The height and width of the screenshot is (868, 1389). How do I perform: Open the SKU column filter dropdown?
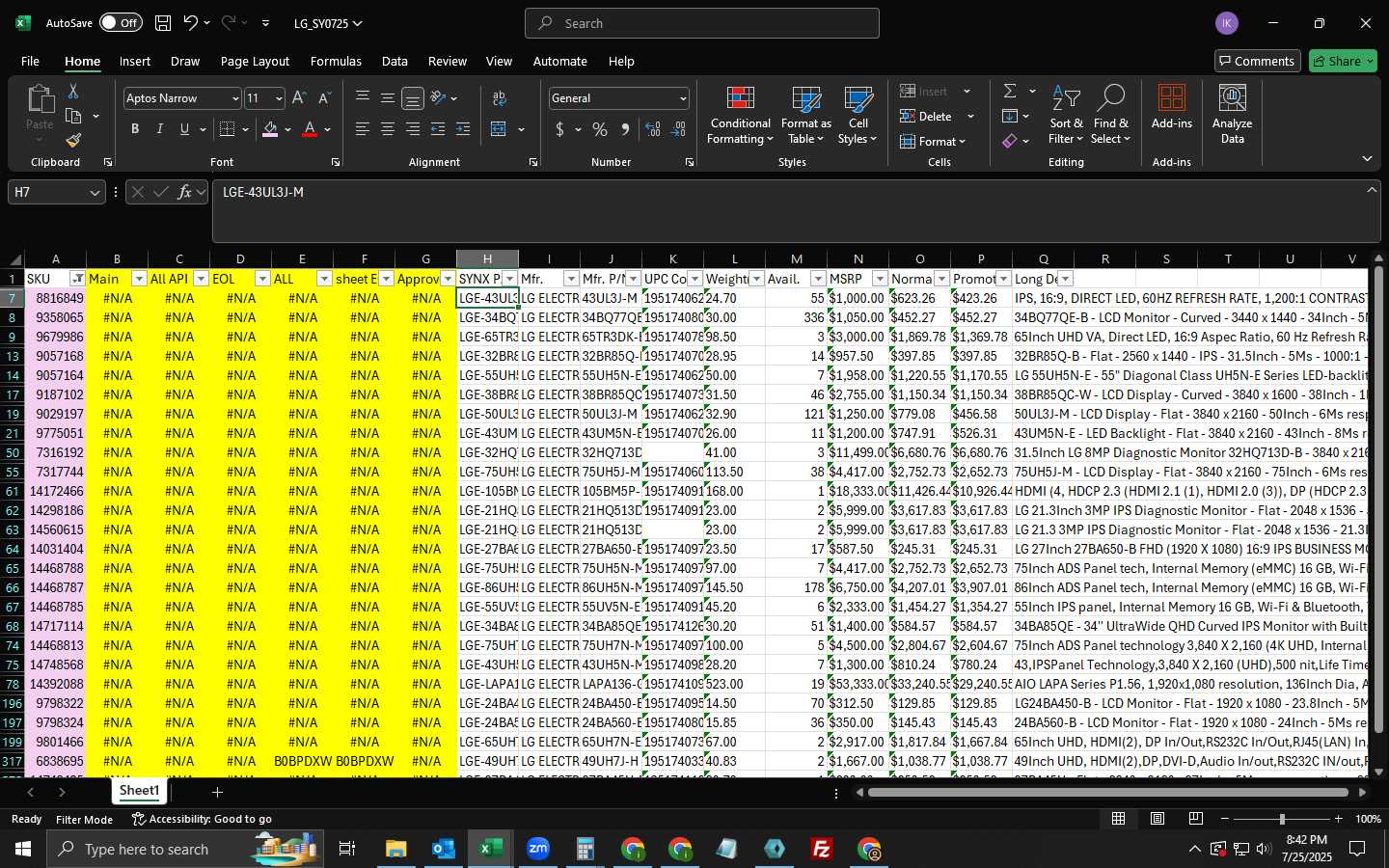(78, 279)
